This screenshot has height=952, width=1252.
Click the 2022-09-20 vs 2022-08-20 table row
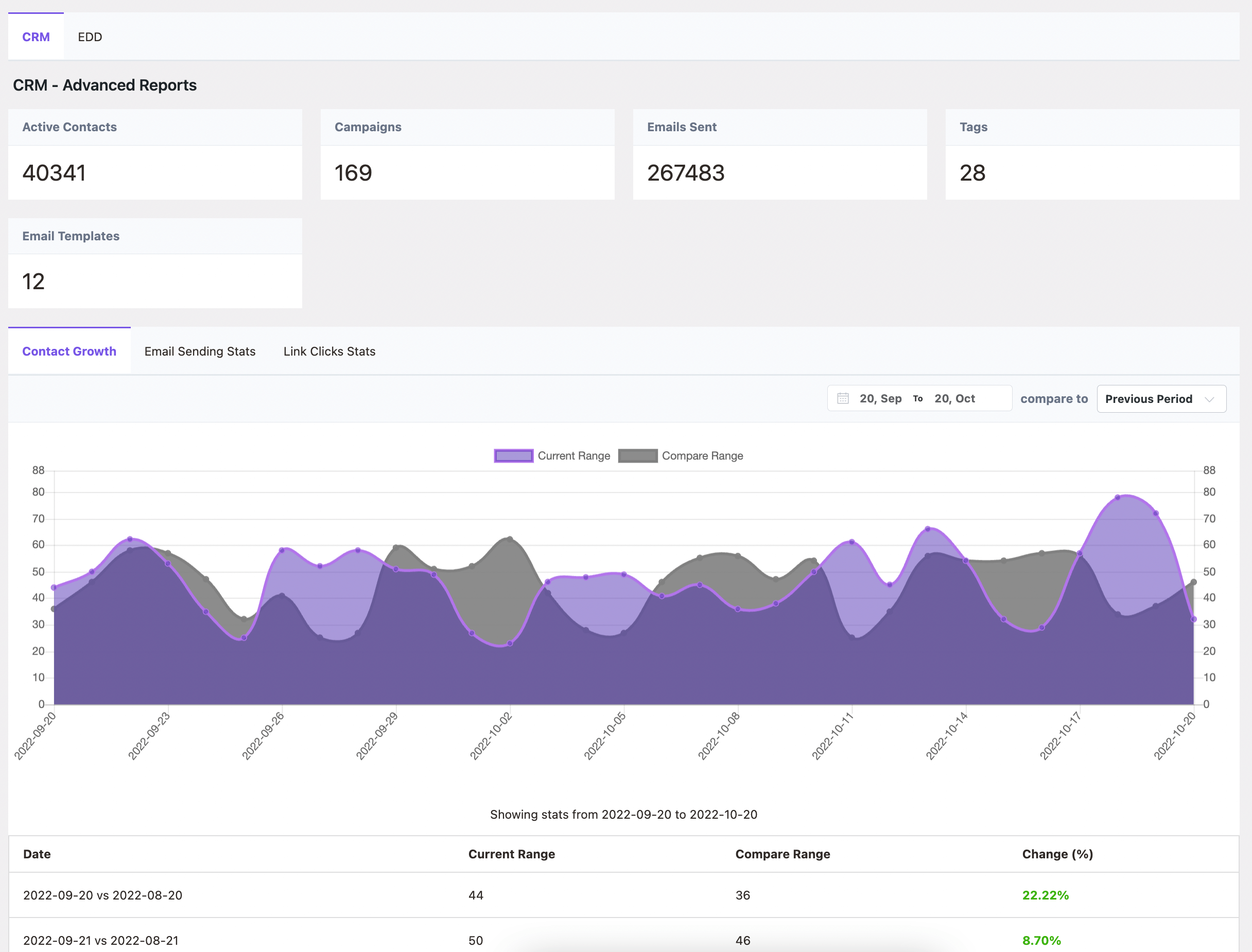pos(623,895)
